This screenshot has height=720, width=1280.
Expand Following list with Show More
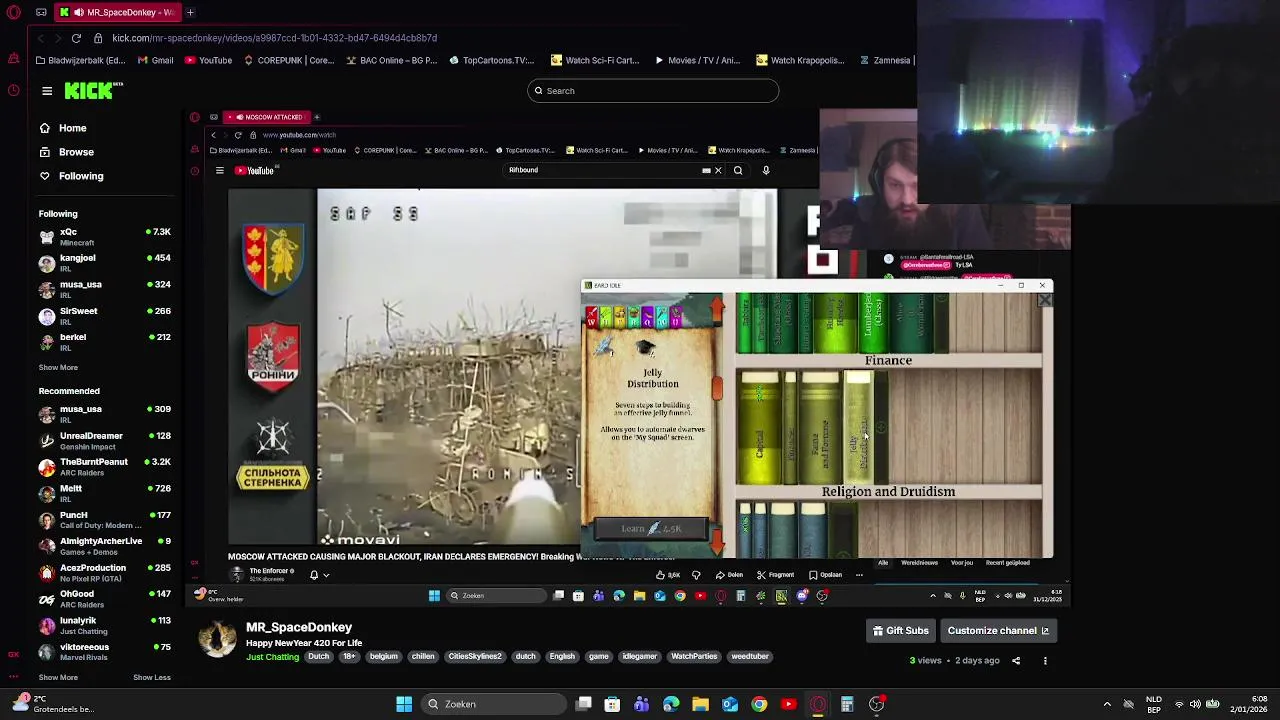[58, 367]
